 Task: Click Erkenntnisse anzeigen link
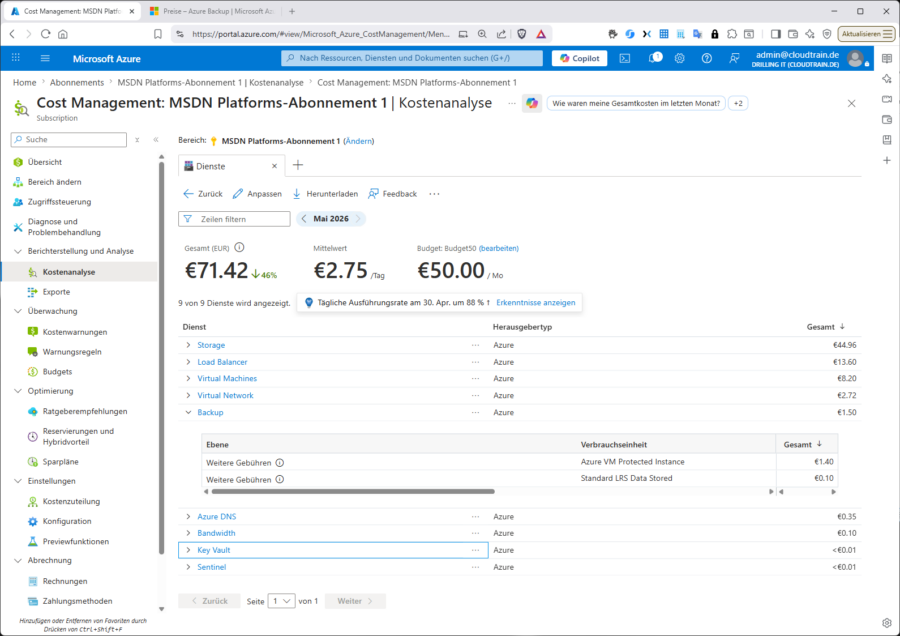[536, 303]
